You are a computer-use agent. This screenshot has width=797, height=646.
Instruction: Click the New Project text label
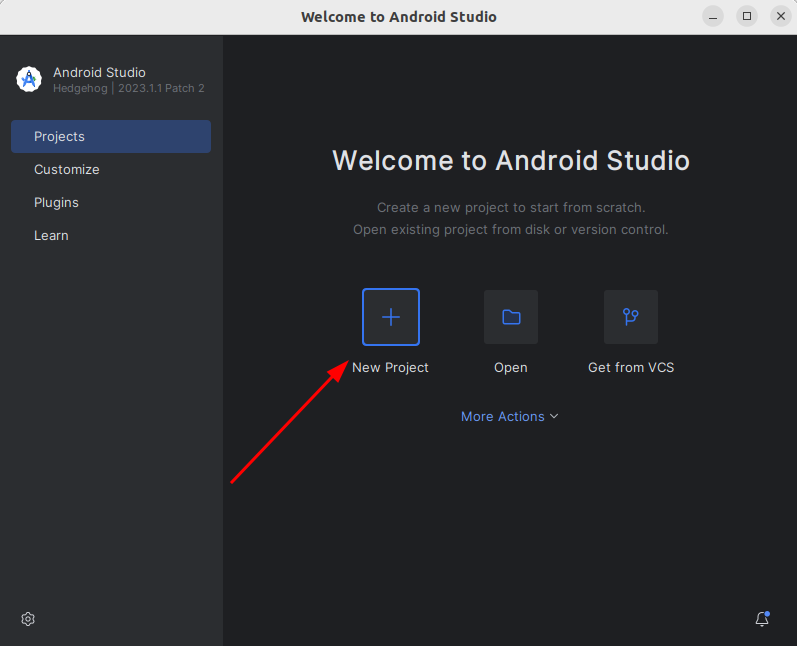pyautogui.click(x=390, y=367)
